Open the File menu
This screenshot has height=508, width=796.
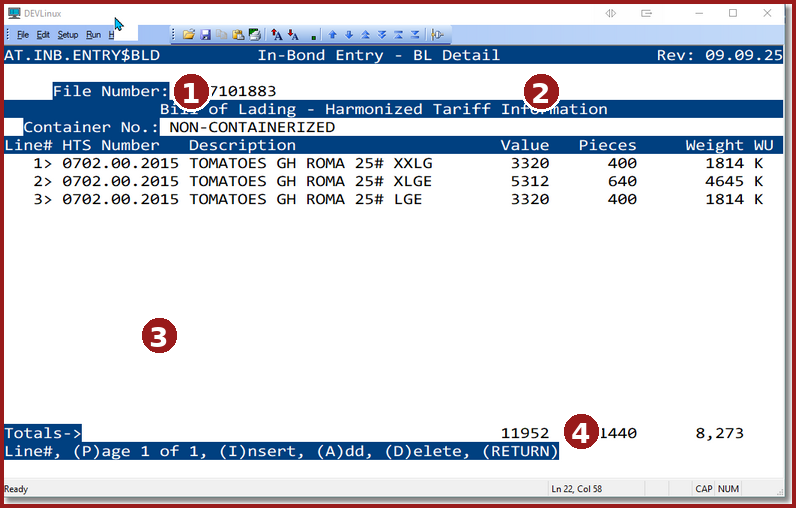(22, 34)
